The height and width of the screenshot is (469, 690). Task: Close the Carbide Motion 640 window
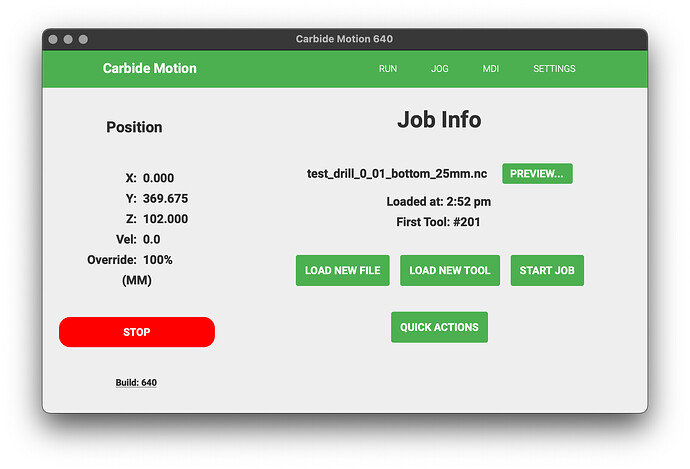pyautogui.click(x=53, y=40)
